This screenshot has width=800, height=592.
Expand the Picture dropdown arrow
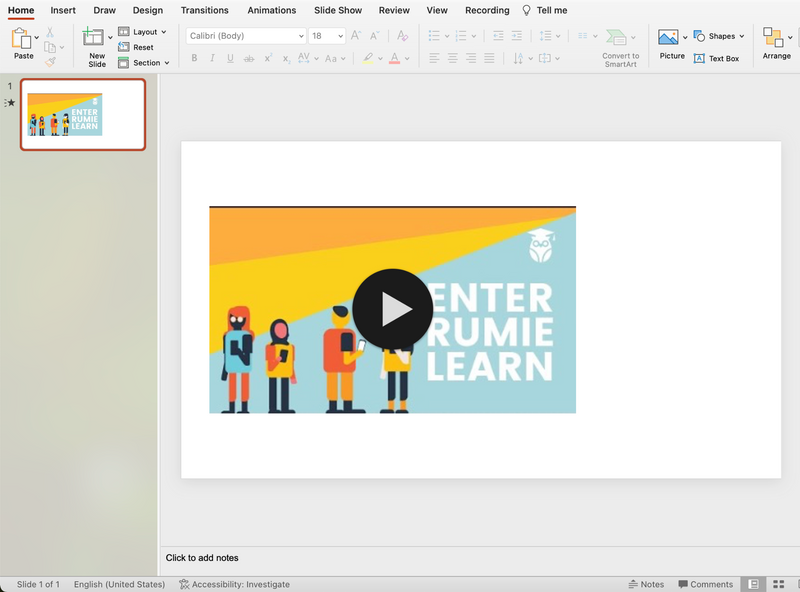coord(685,37)
